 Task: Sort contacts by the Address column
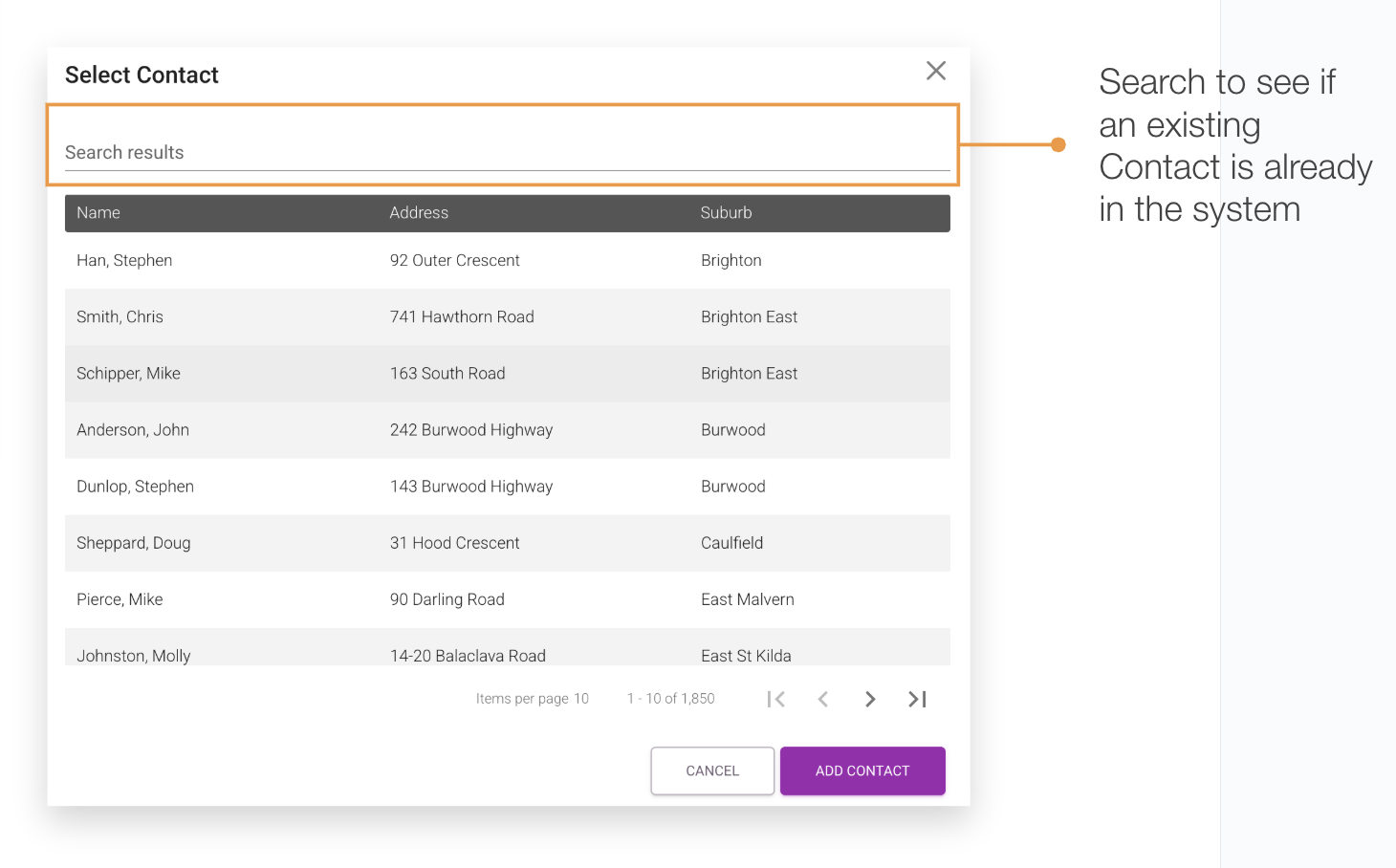click(x=419, y=212)
